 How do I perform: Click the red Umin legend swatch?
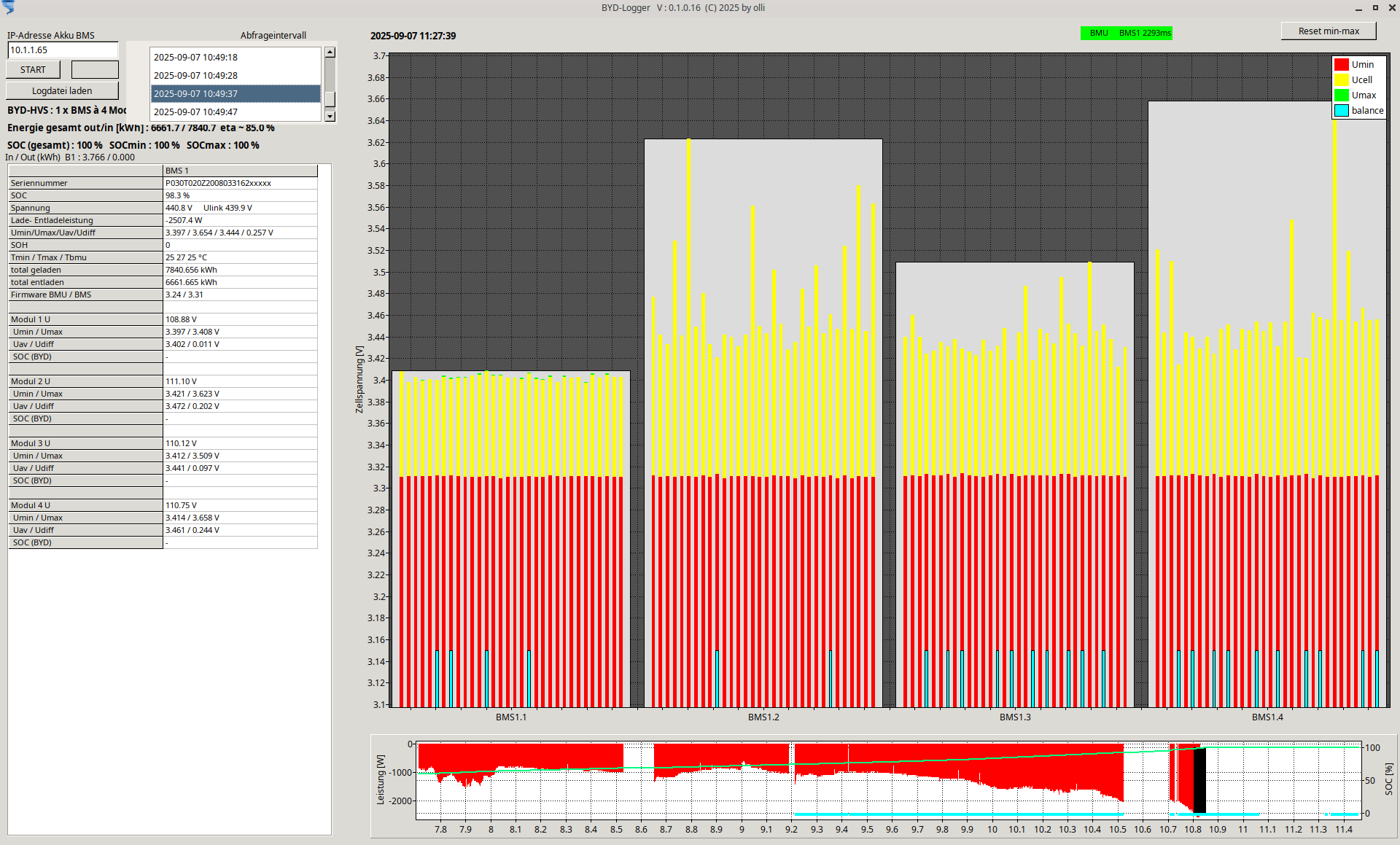tap(1341, 64)
